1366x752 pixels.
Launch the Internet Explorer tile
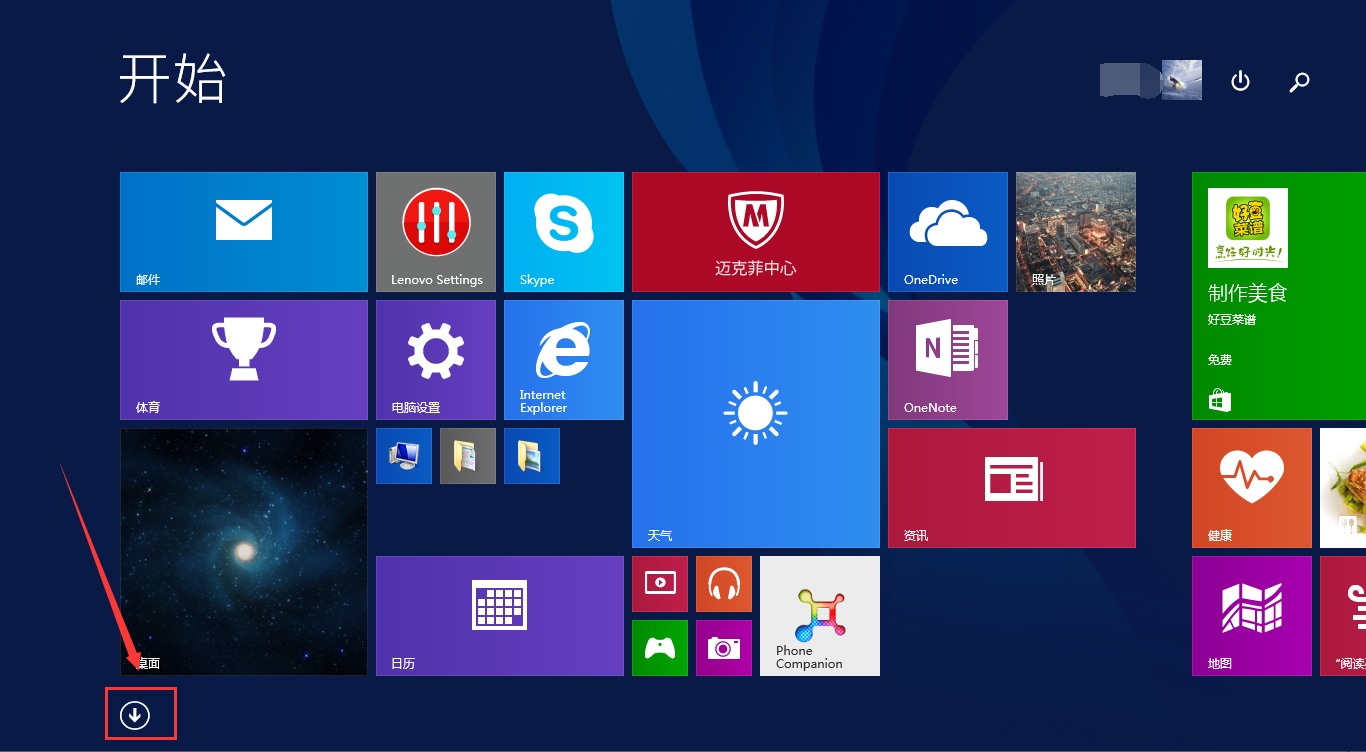(564, 360)
